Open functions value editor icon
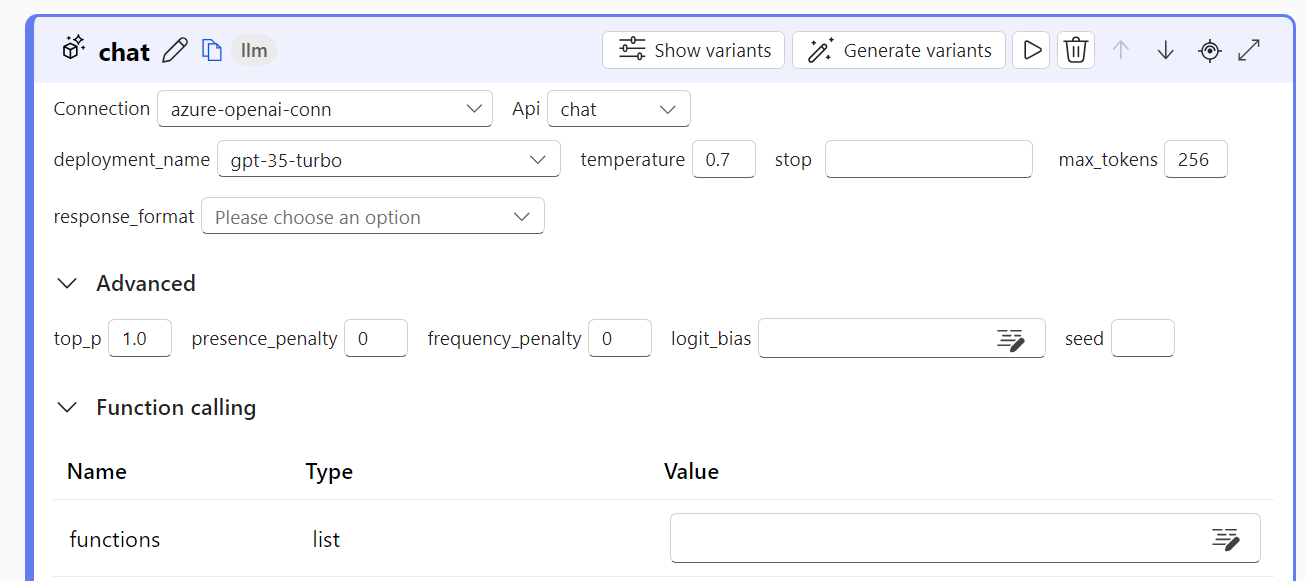Viewport: 1308px width, 581px height. (1226, 539)
